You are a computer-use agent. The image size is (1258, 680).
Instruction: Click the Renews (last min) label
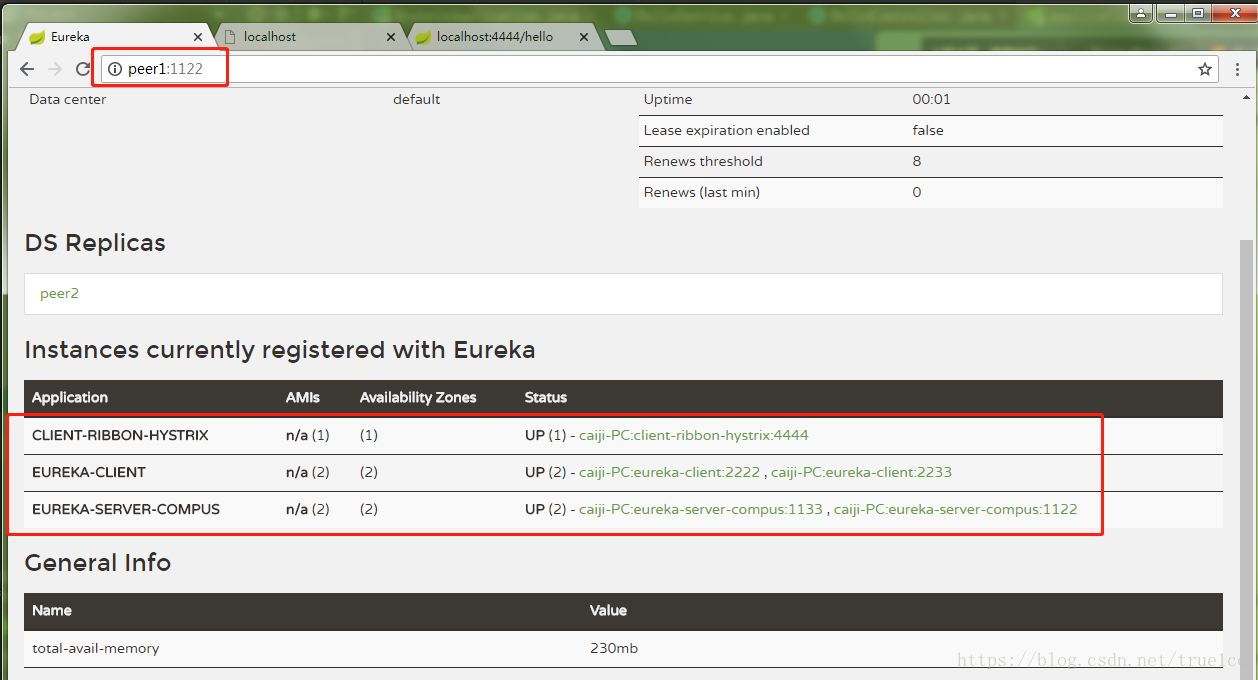[x=702, y=192]
